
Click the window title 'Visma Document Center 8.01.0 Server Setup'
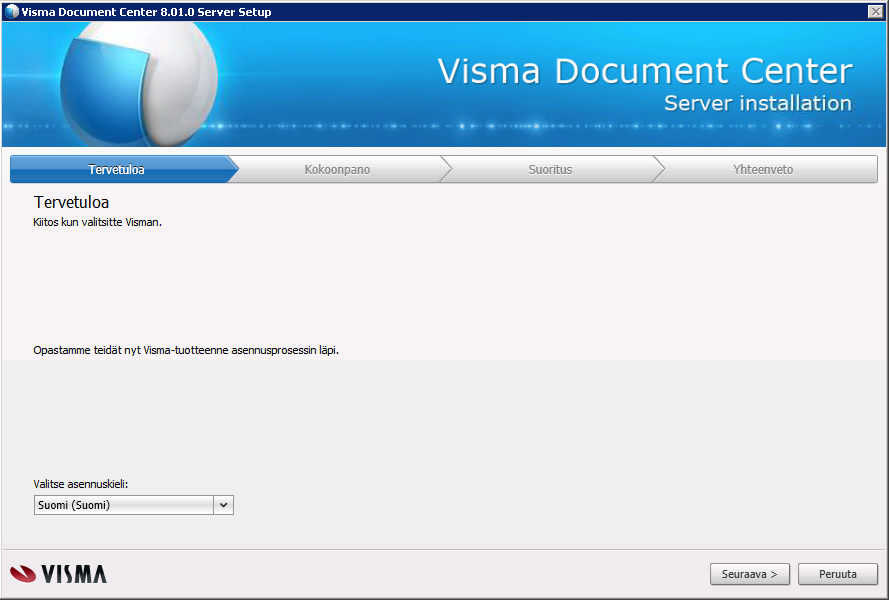click(146, 12)
